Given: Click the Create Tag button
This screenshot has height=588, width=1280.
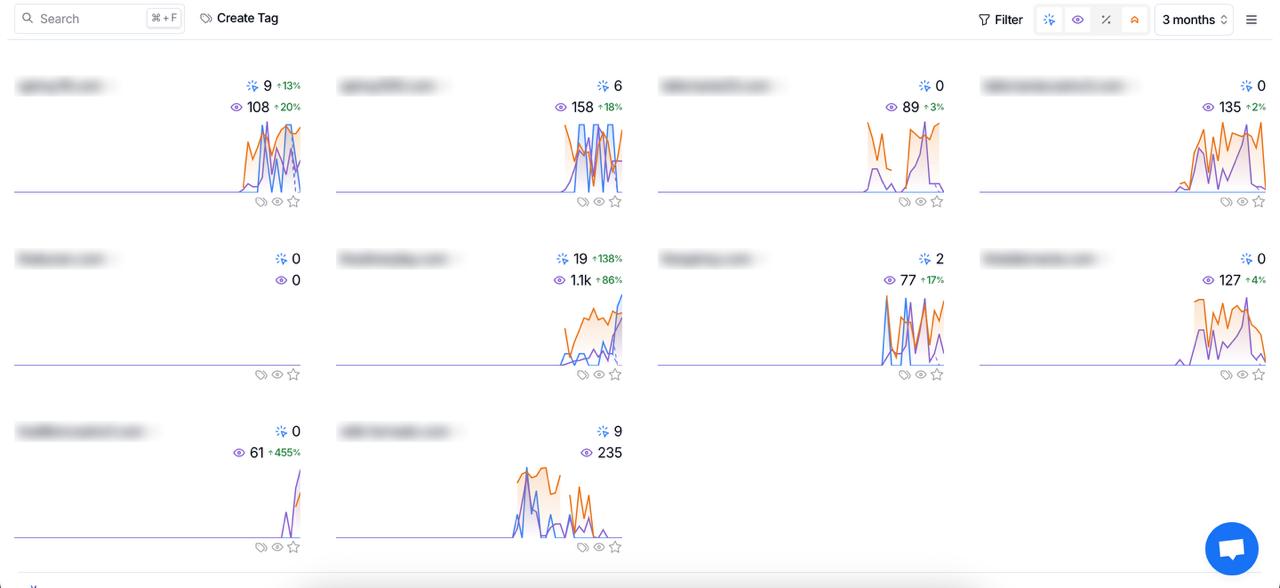Looking at the screenshot, I should [x=239, y=18].
